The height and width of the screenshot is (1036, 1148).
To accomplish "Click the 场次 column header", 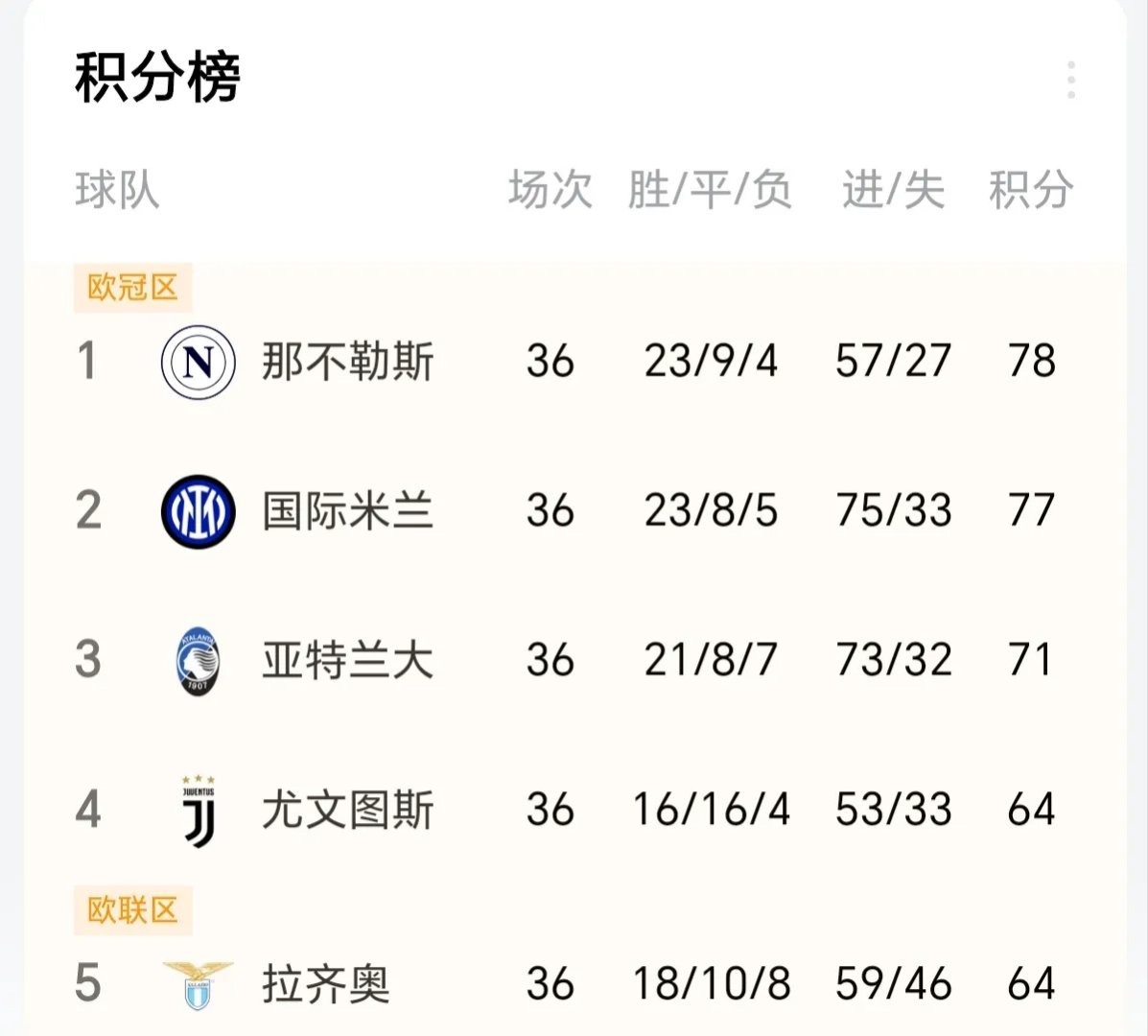I will click(550, 189).
